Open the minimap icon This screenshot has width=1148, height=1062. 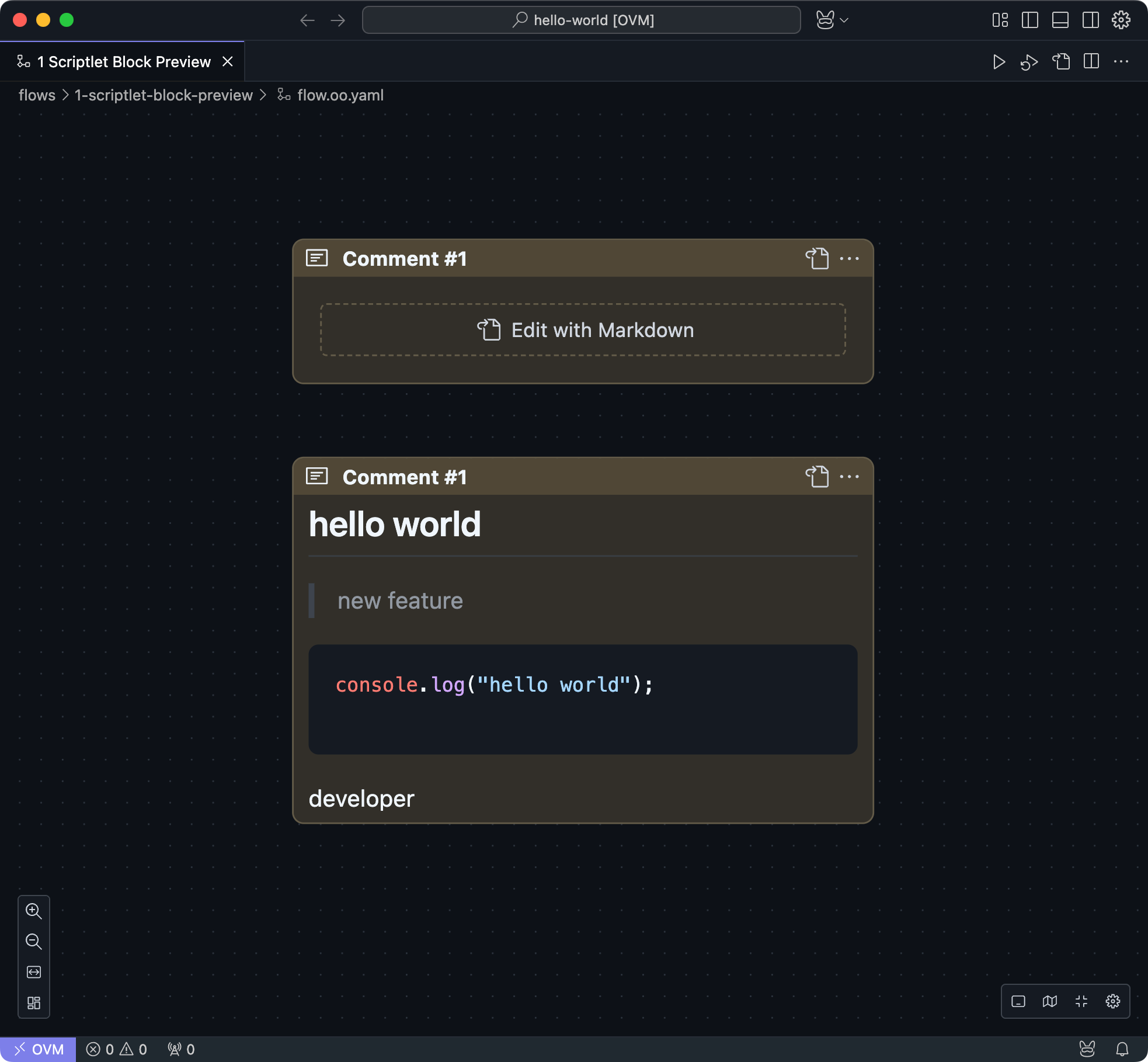pyautogui.click(x=1049, y=1002)
